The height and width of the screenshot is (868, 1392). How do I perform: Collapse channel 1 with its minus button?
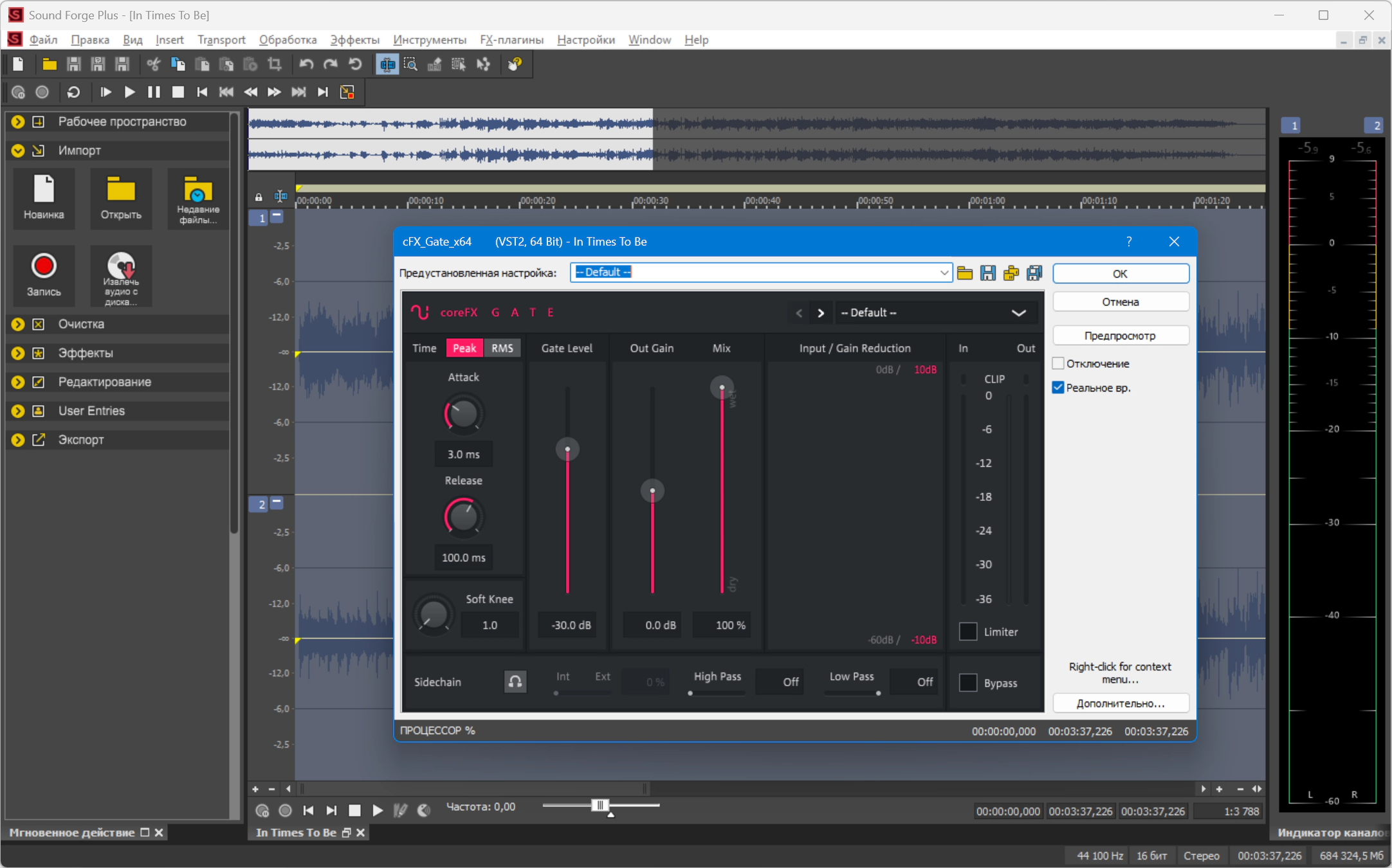pos(277,217)
